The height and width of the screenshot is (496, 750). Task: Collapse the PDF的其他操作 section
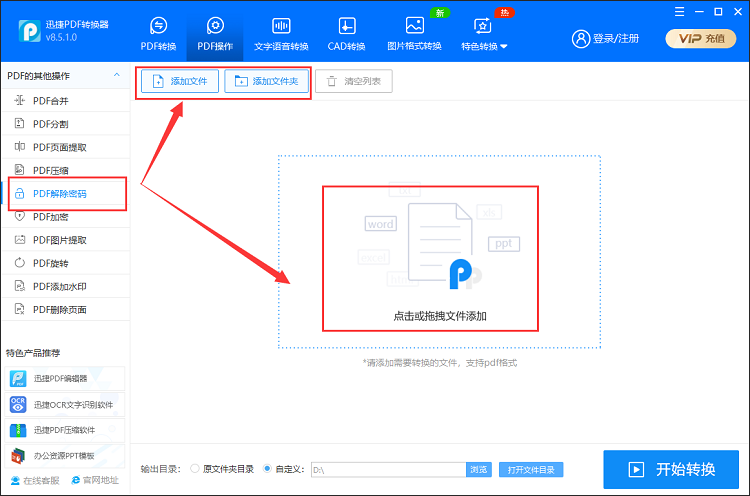coord(116,75)
